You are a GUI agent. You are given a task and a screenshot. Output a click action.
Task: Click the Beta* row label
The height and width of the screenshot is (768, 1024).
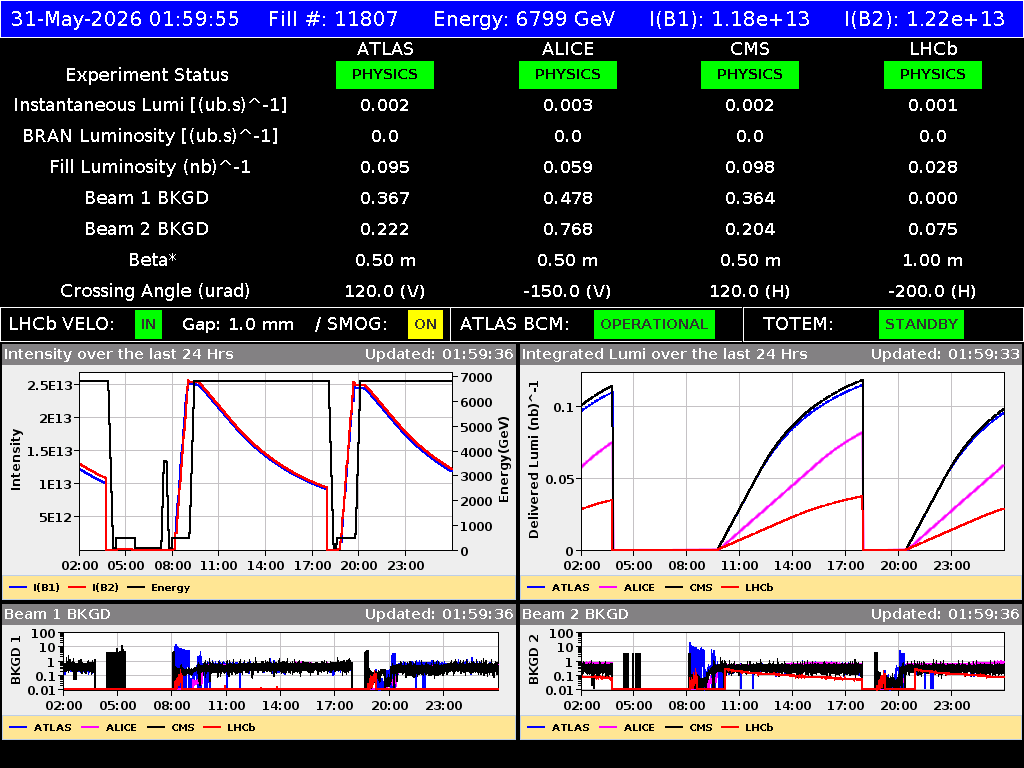(153, 260)
